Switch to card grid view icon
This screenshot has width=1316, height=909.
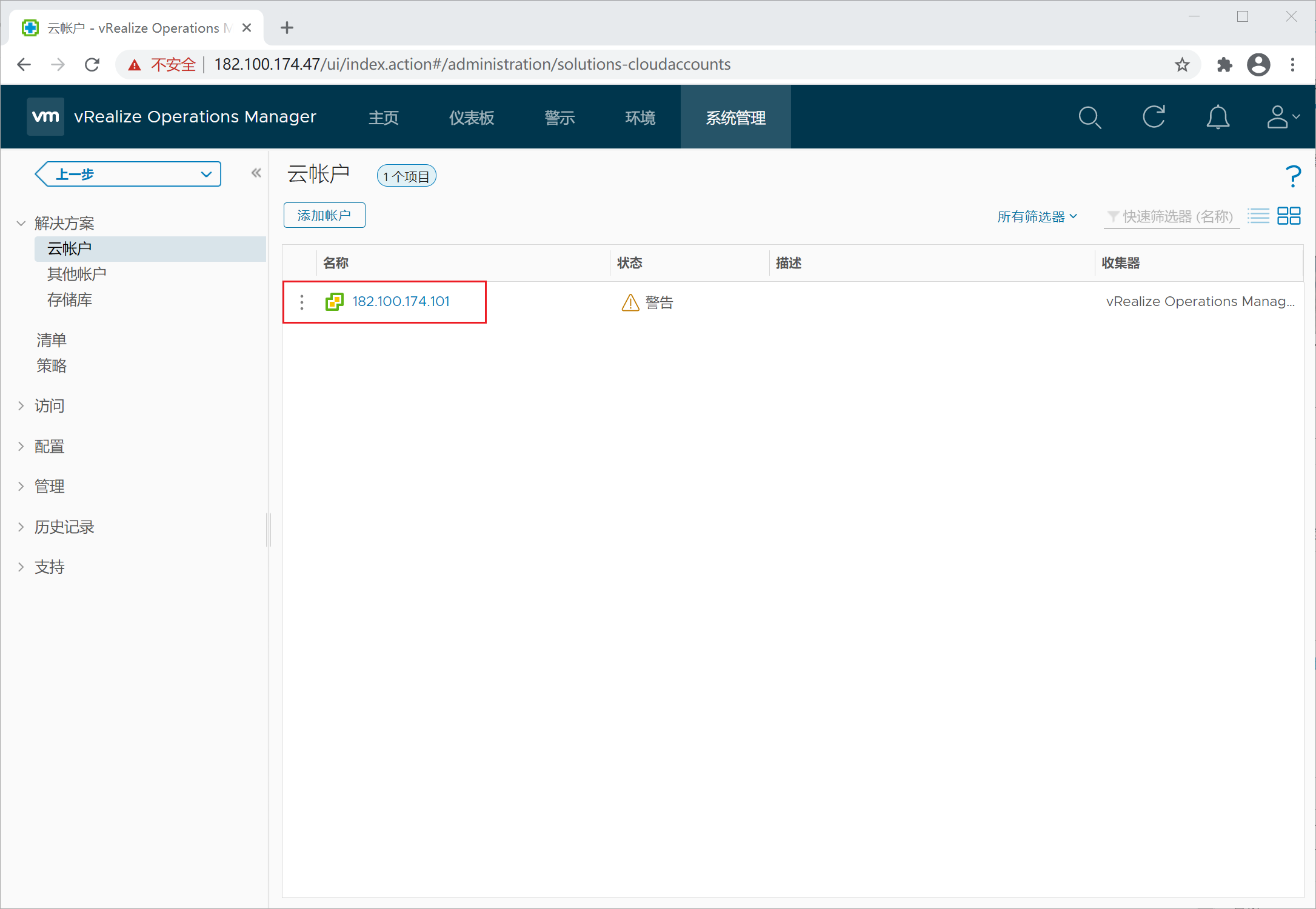pos(1289,216)
